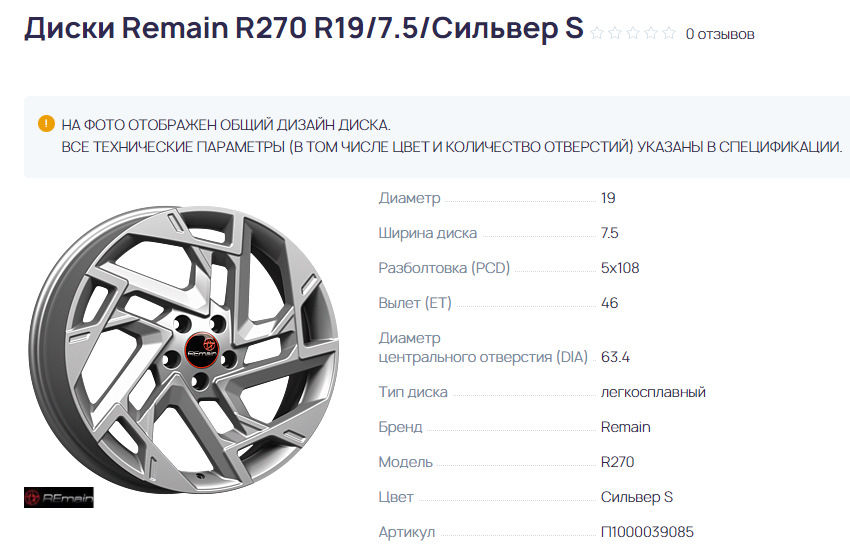The width and height of the screenshot is (850, 551).
Task: Click the disk type 'легкосплавный' value
Action: (x=653, y=392)
